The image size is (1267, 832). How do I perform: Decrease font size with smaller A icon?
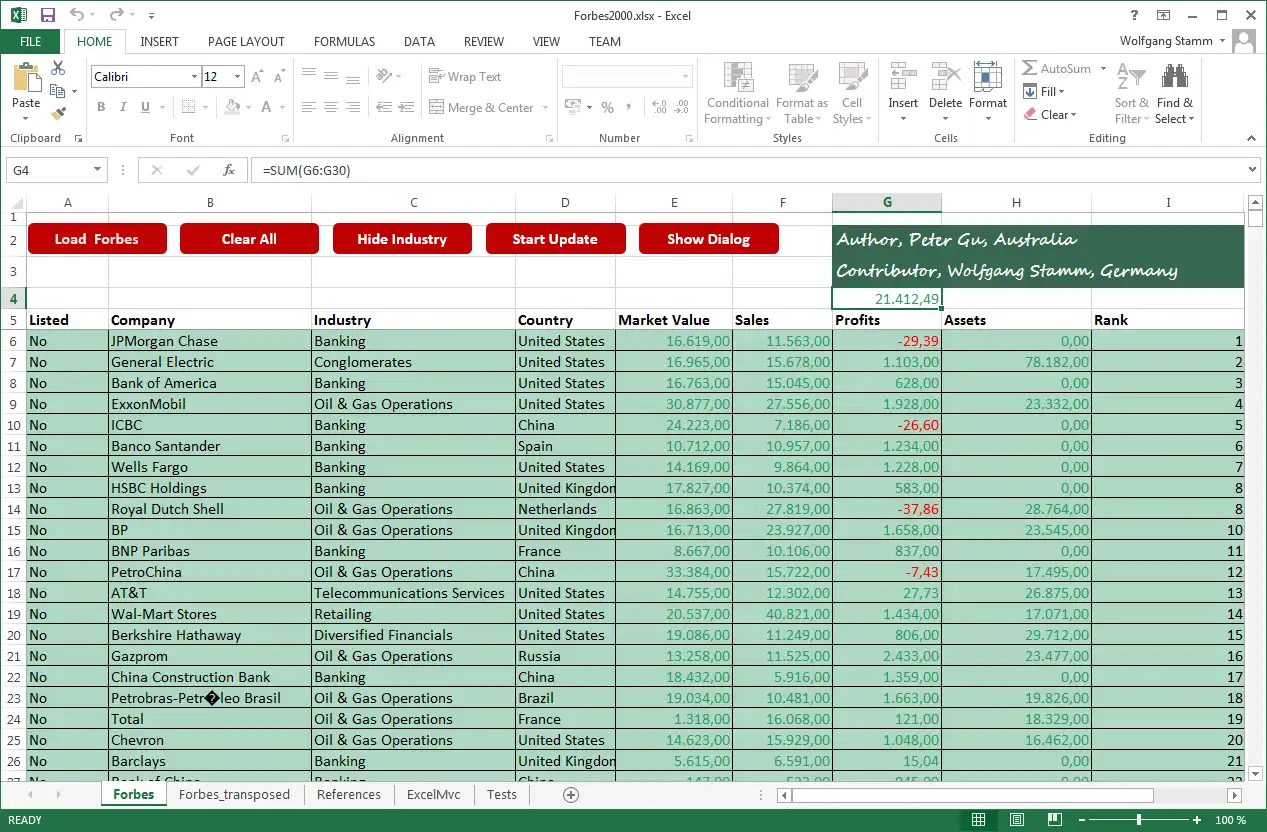click(278, 77)
